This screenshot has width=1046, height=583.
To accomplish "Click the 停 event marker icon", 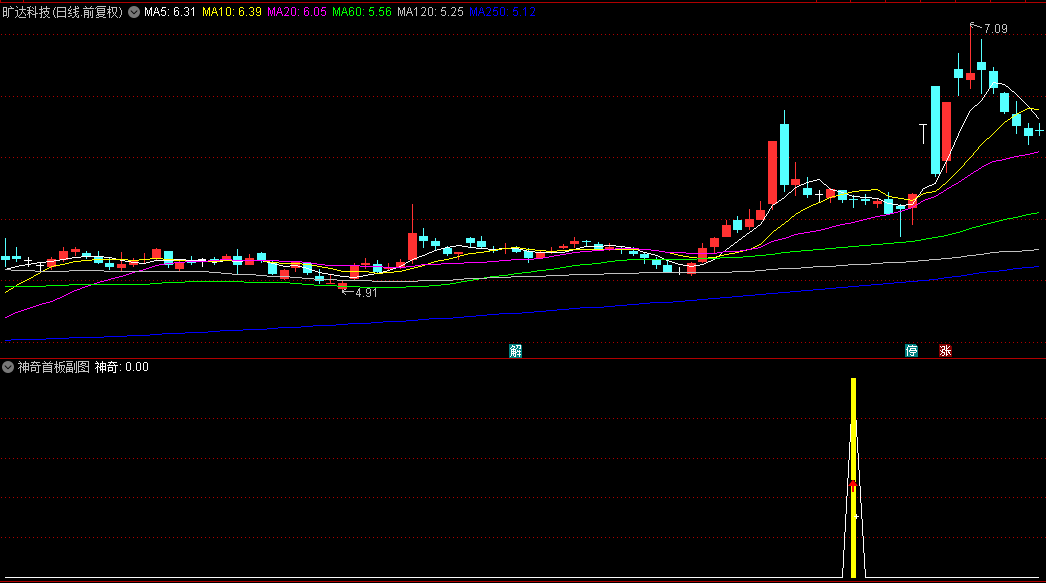I will coord(911,351).
